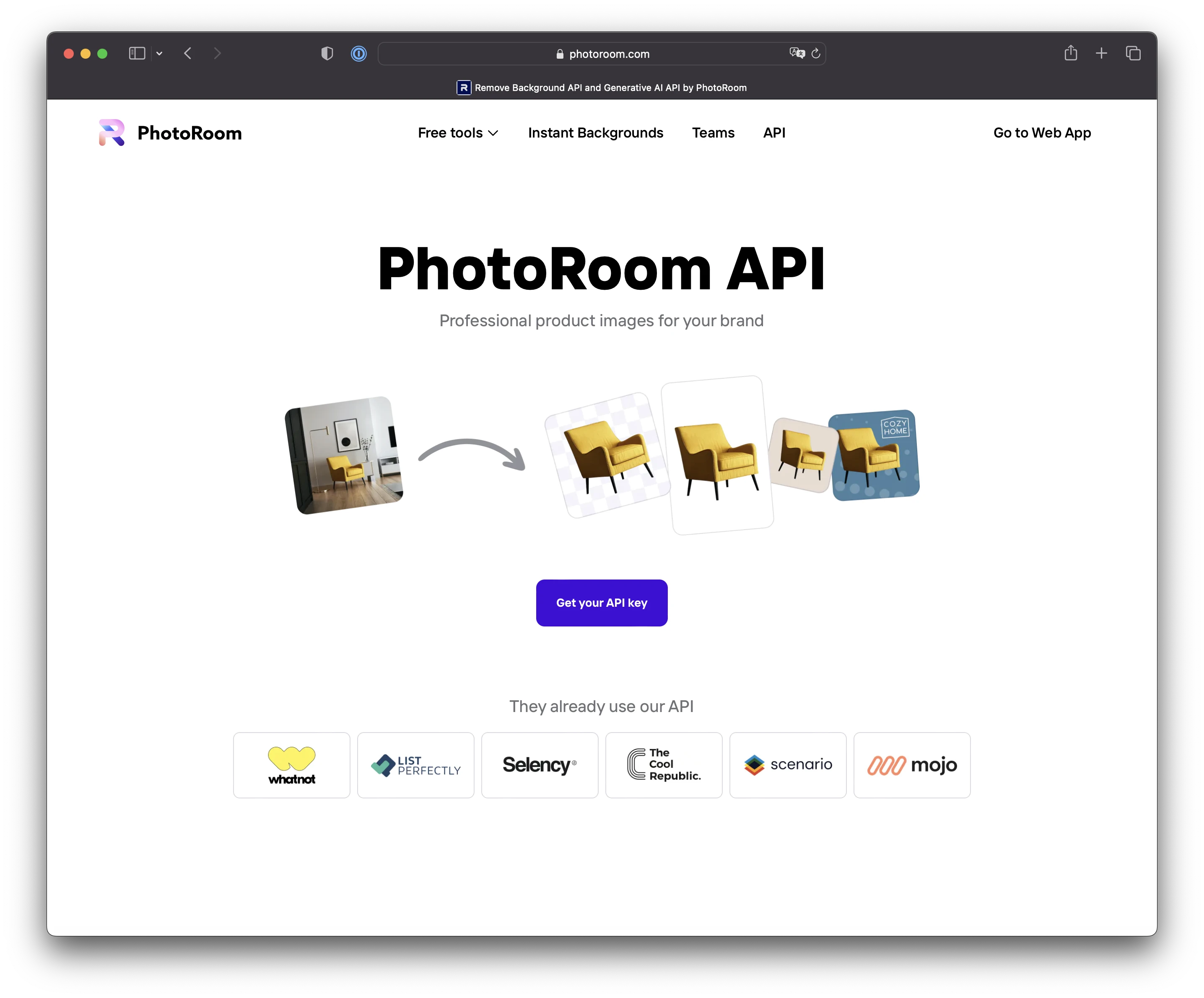Click the mojo logo card
Screen dimensions: 1204x998
[912, 764]
